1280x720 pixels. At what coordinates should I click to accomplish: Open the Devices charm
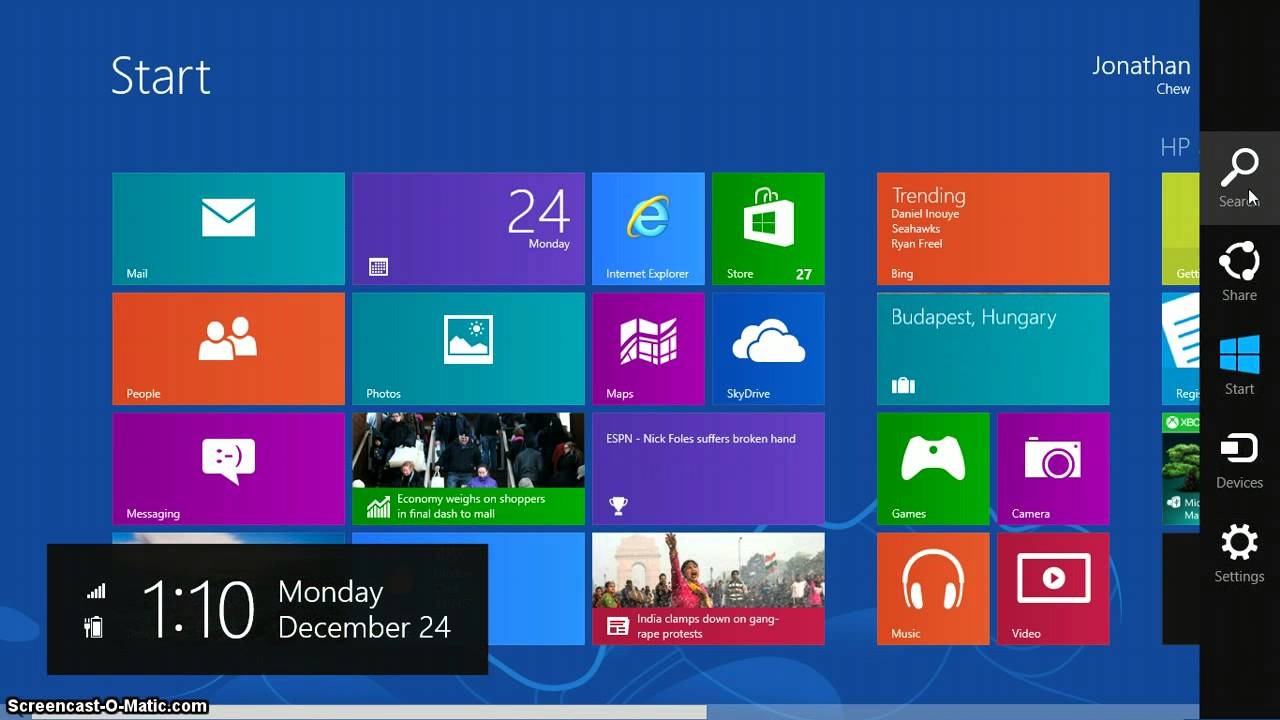(1239, 460)
